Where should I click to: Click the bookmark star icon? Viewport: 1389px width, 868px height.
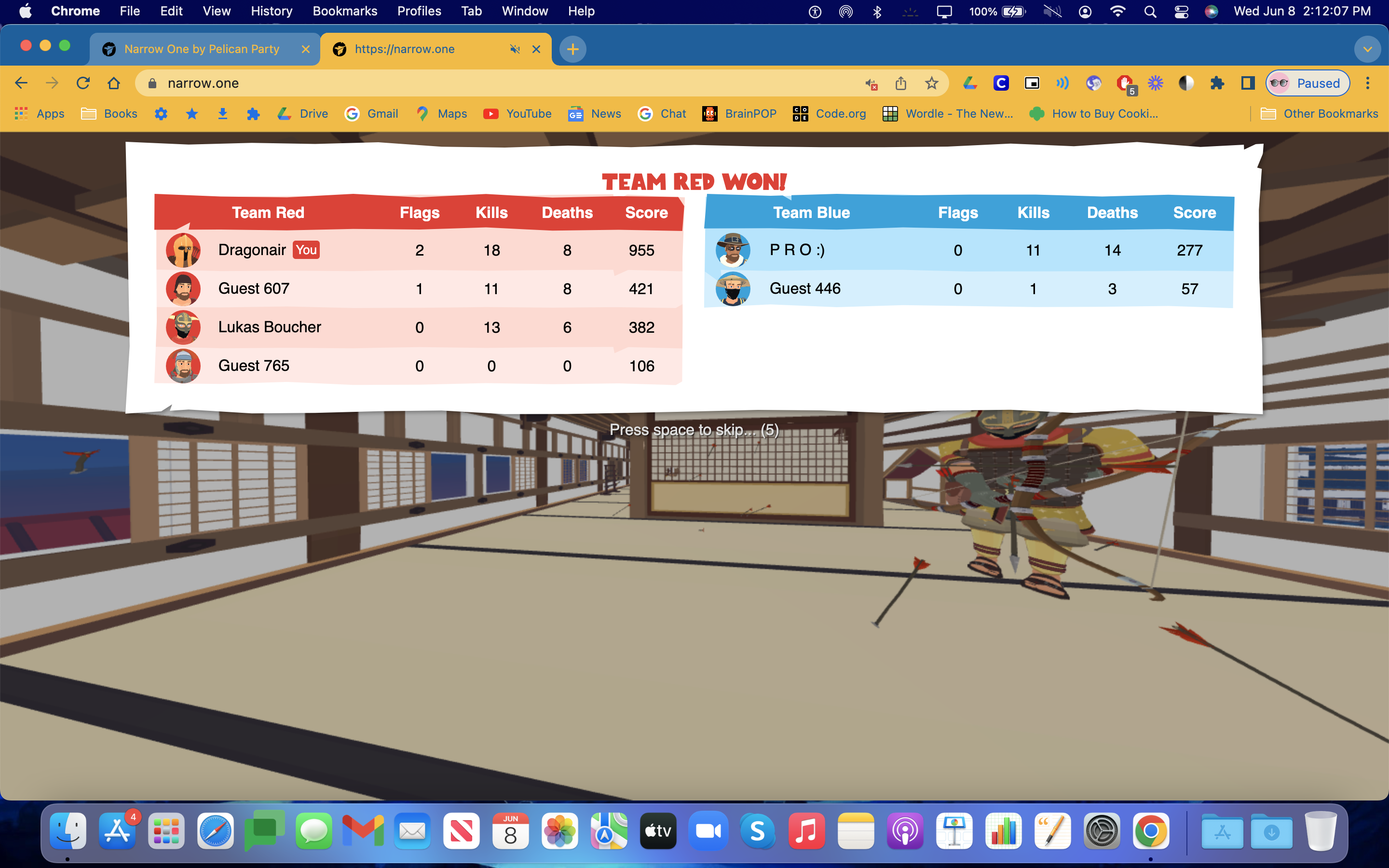(930, 83)
